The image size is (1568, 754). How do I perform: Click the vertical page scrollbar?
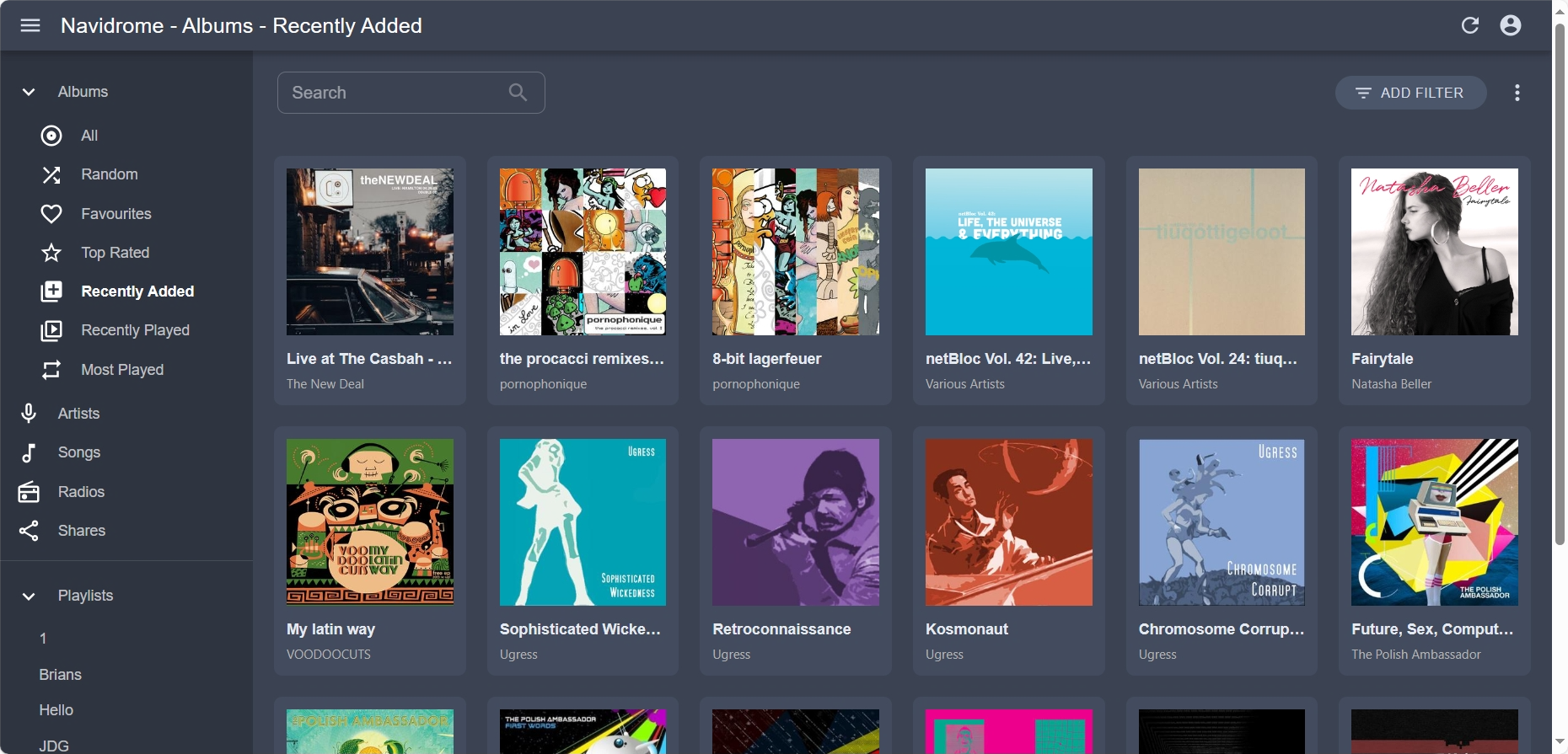1560,286
